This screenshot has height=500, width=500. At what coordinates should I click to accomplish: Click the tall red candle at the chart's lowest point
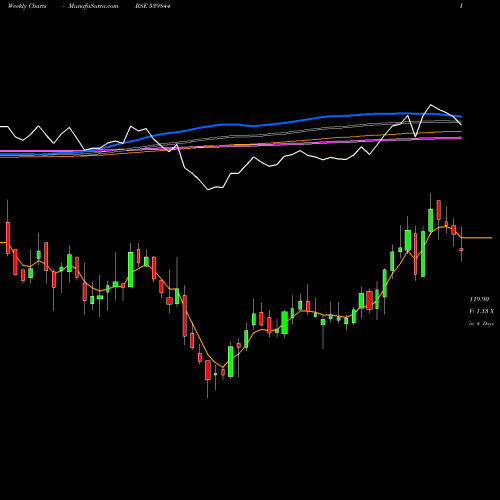click(208, 370)
